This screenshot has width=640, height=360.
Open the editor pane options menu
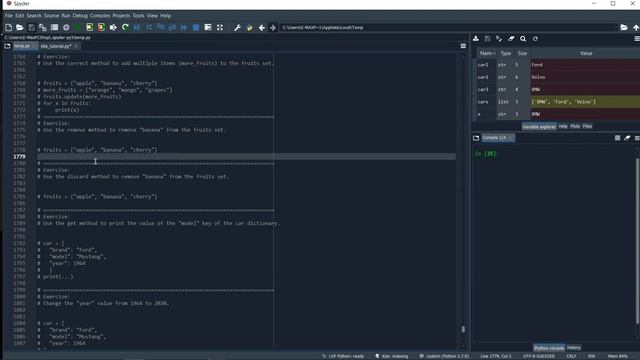click(463, 46)
